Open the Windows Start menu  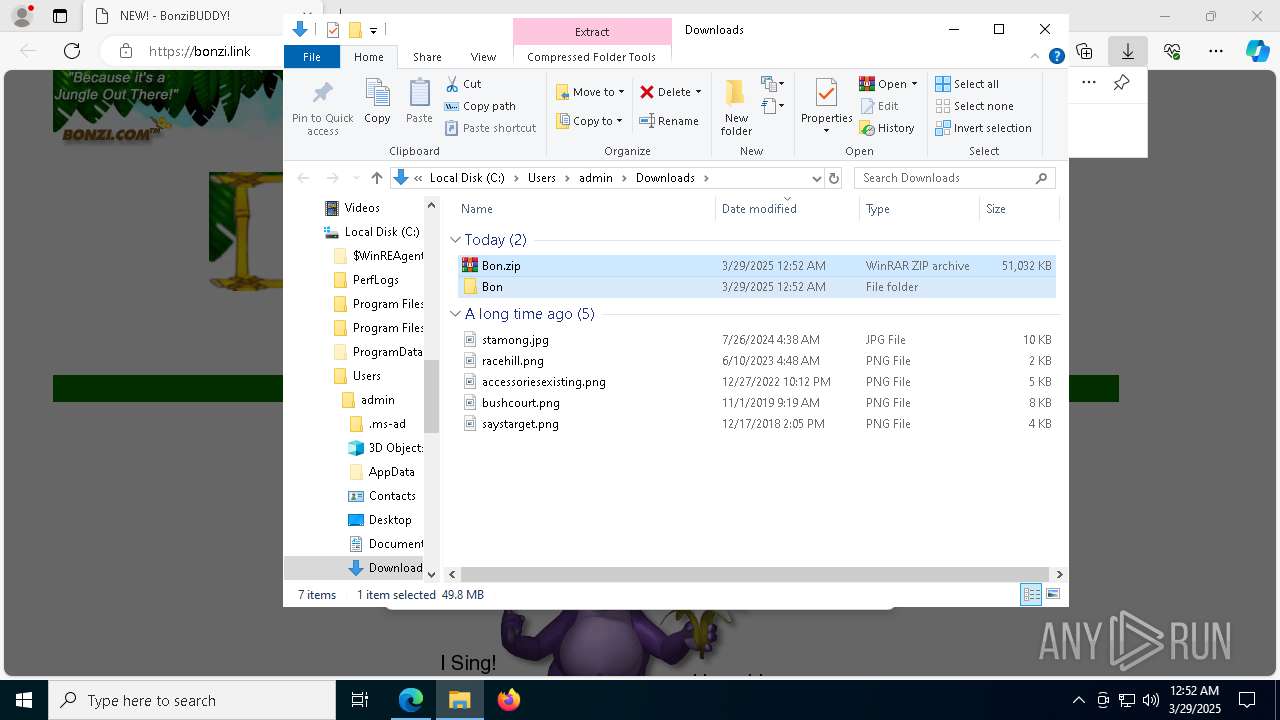23,700
